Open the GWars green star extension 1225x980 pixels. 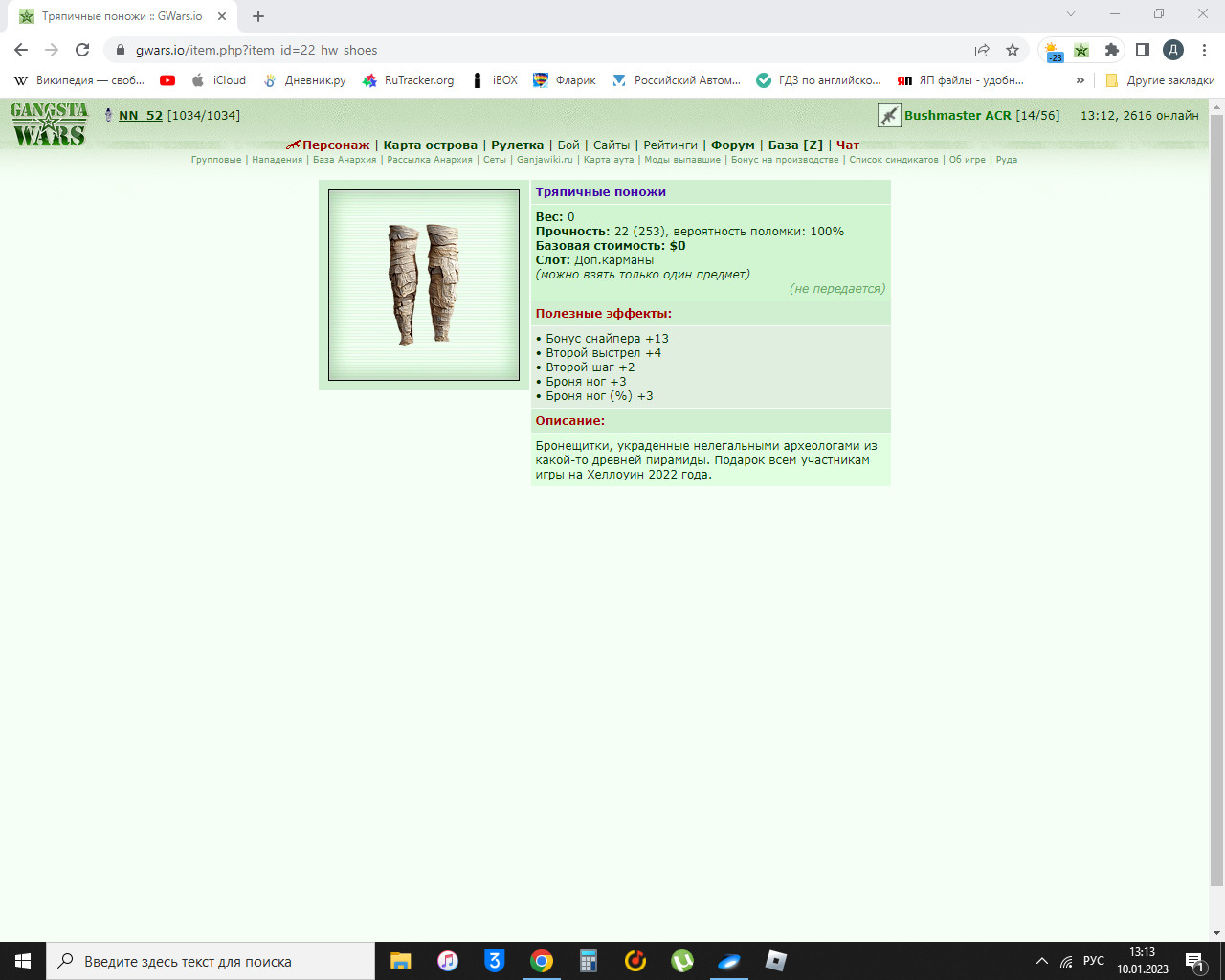coord(1081,50)
